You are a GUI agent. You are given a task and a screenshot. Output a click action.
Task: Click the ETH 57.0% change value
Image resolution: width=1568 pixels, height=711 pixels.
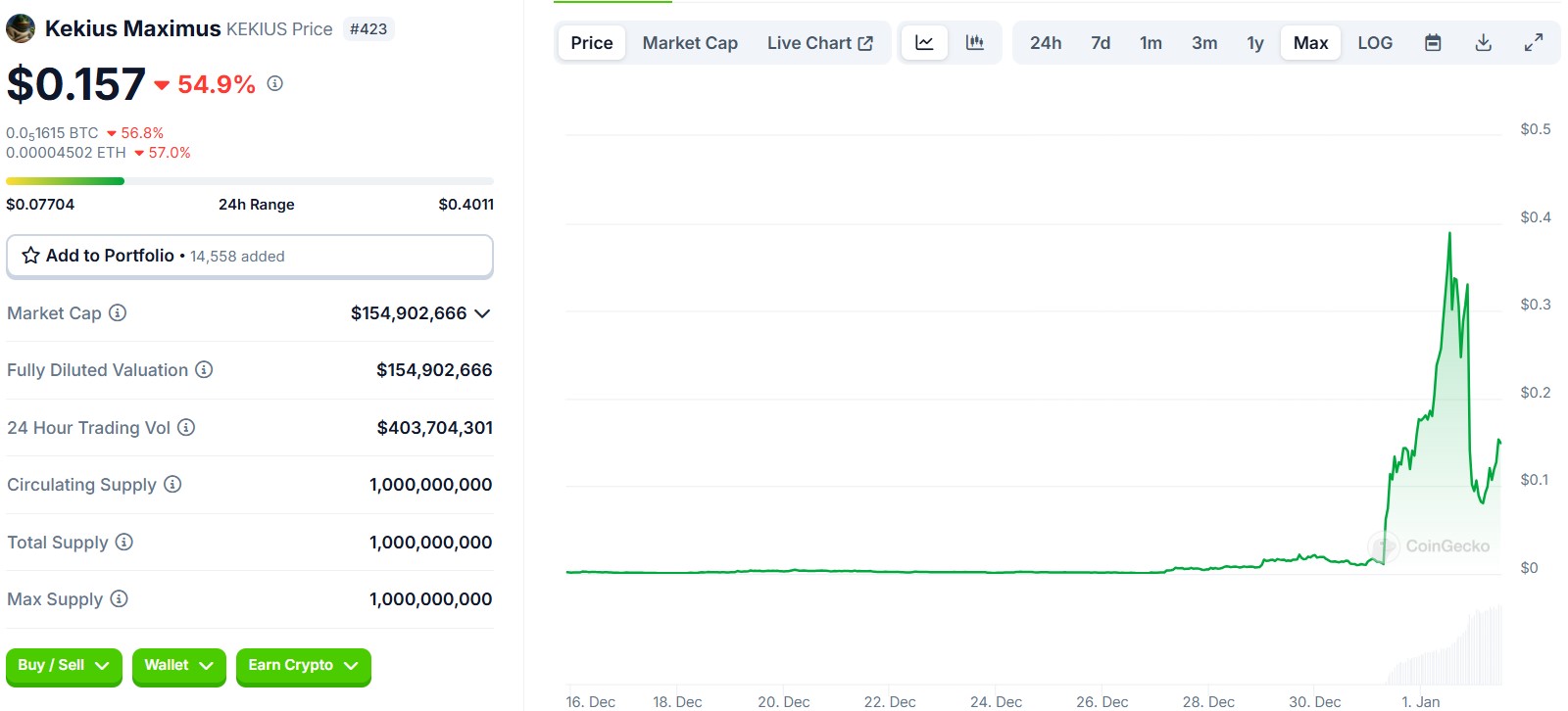163,153
